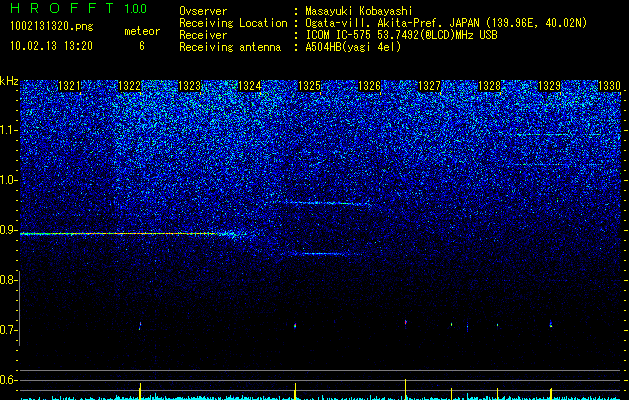Image resolution: width=629 pixels, height=400 pixels.
Task: Click the receiver ICOM IC-575 frequency text
Action: (x=401, y=35)
